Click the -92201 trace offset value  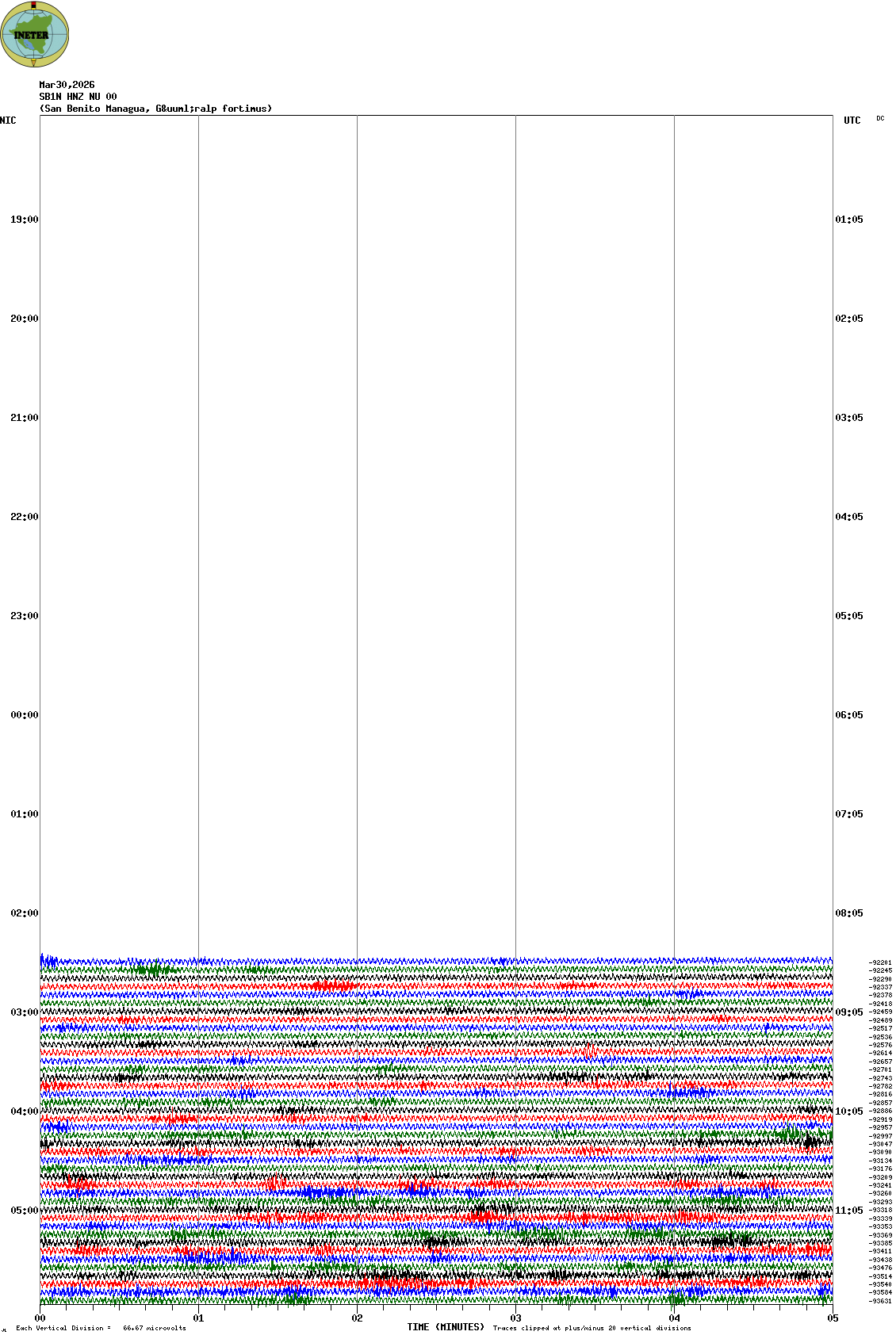880,962
